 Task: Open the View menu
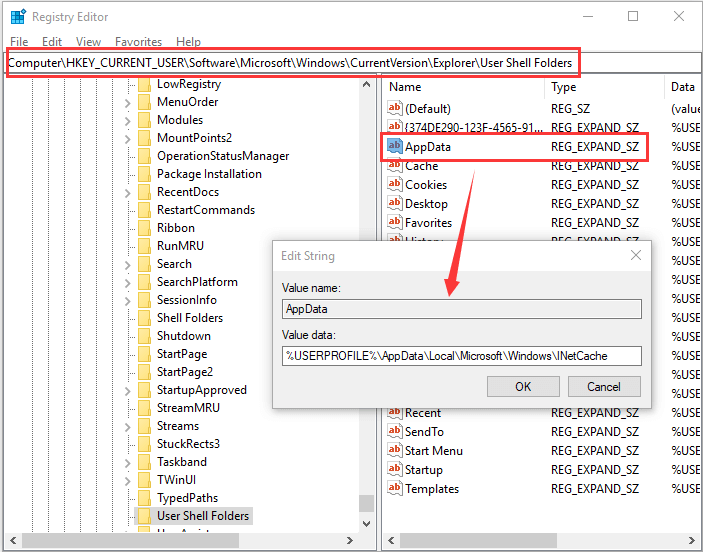(88, 42)
